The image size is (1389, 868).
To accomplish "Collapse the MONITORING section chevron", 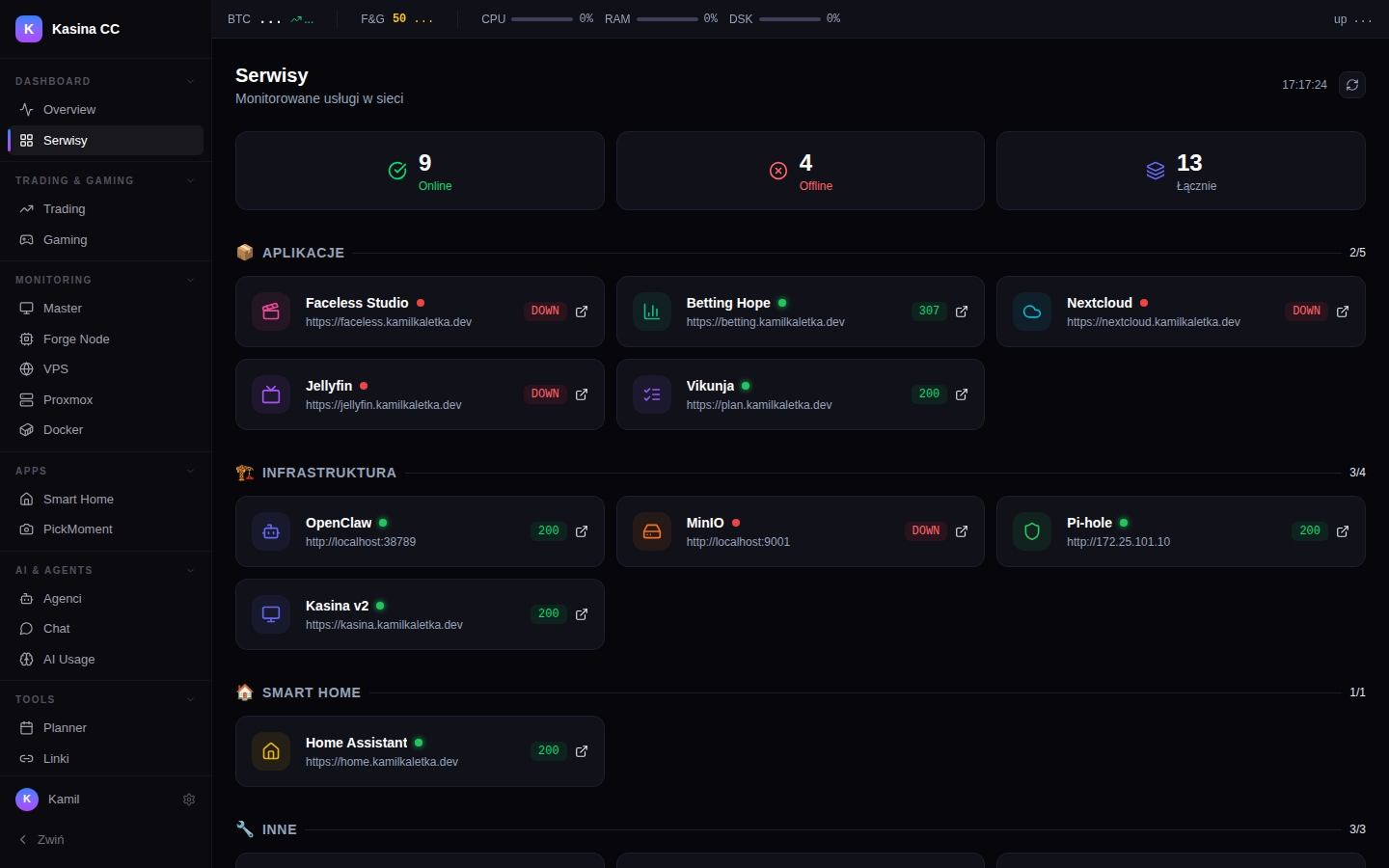I will point(189,280).
